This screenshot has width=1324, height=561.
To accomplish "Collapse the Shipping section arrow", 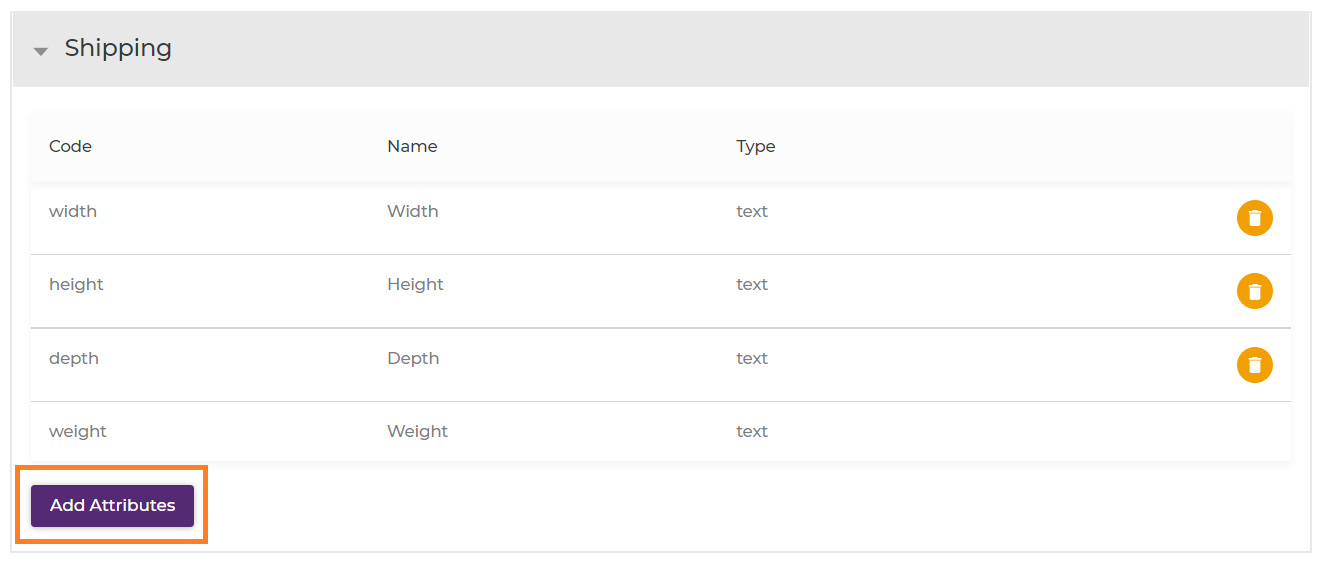I will pos(41,50).
